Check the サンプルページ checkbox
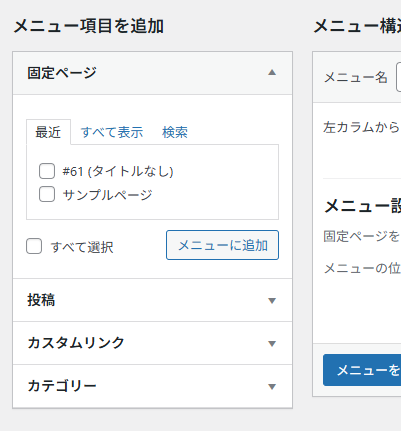Viewport: 401px width, 431px height. [47, 194]
